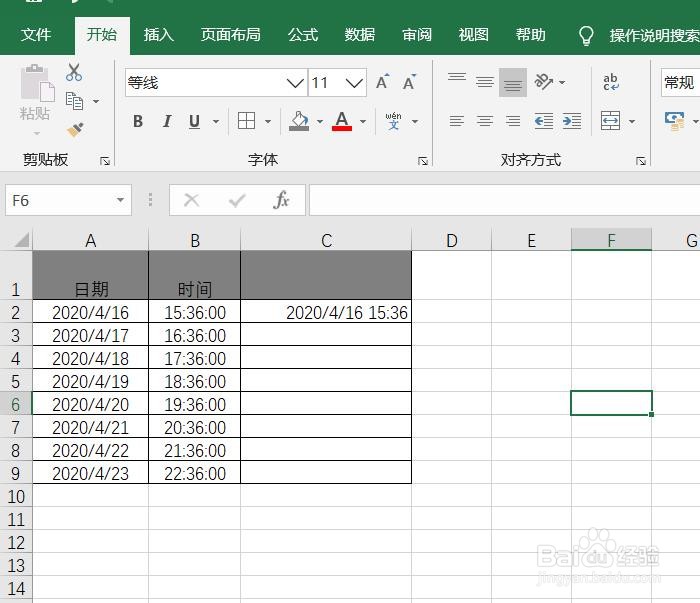The width and height of the screenshot is (700, 603).
Task: Click the formula bar input field
Action: click(504, 200)
